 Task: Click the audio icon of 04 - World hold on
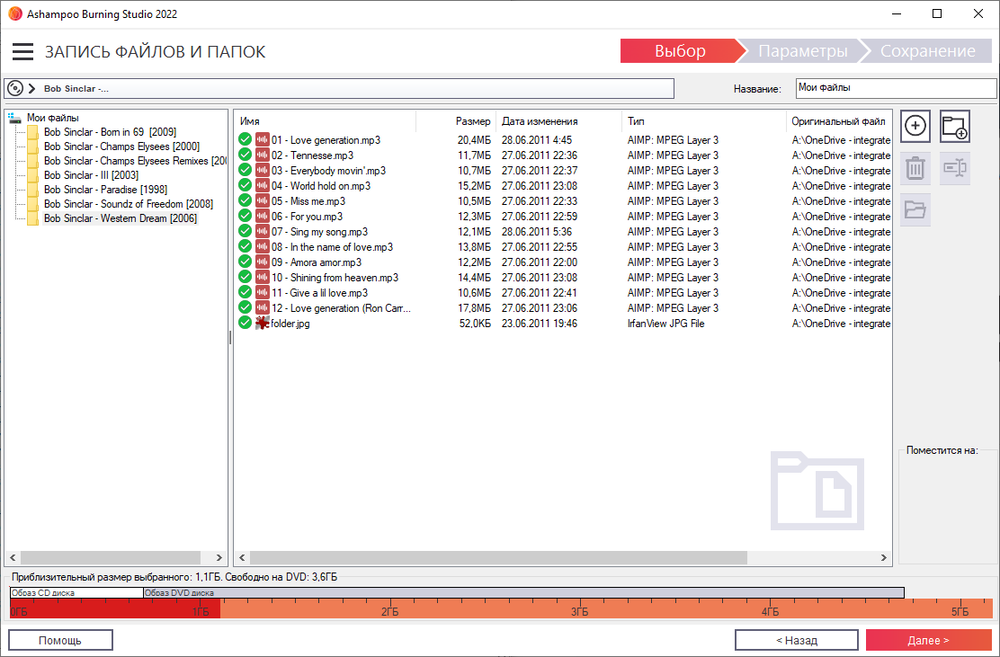pyautogui.click(x=262, y=186)
